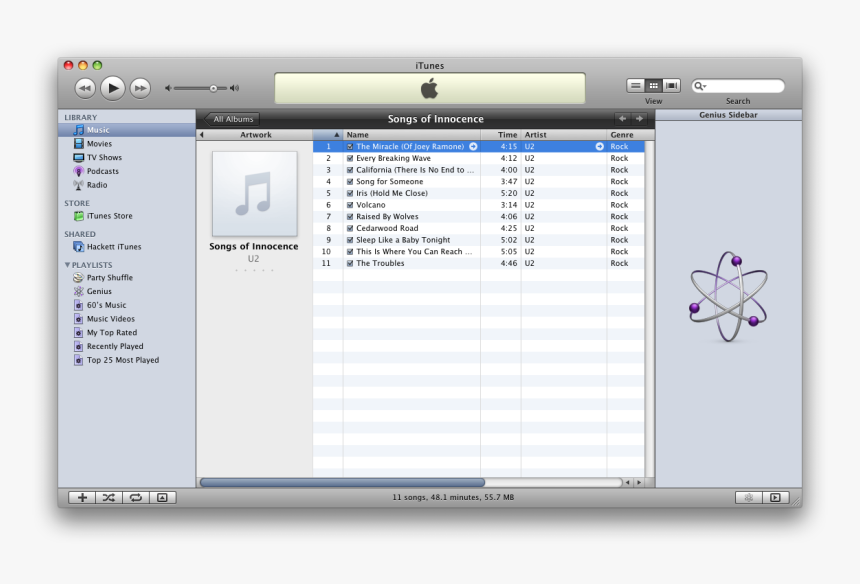Sort by Artist column header
The height and width of the screenshot is (584, 860).
564,135
